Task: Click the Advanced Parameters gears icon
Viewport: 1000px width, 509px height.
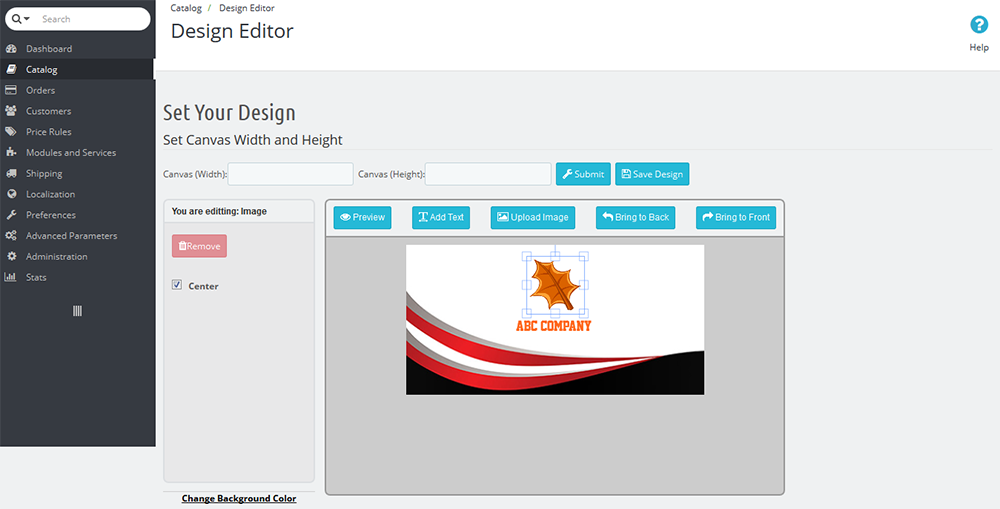Action: (11, 235)
